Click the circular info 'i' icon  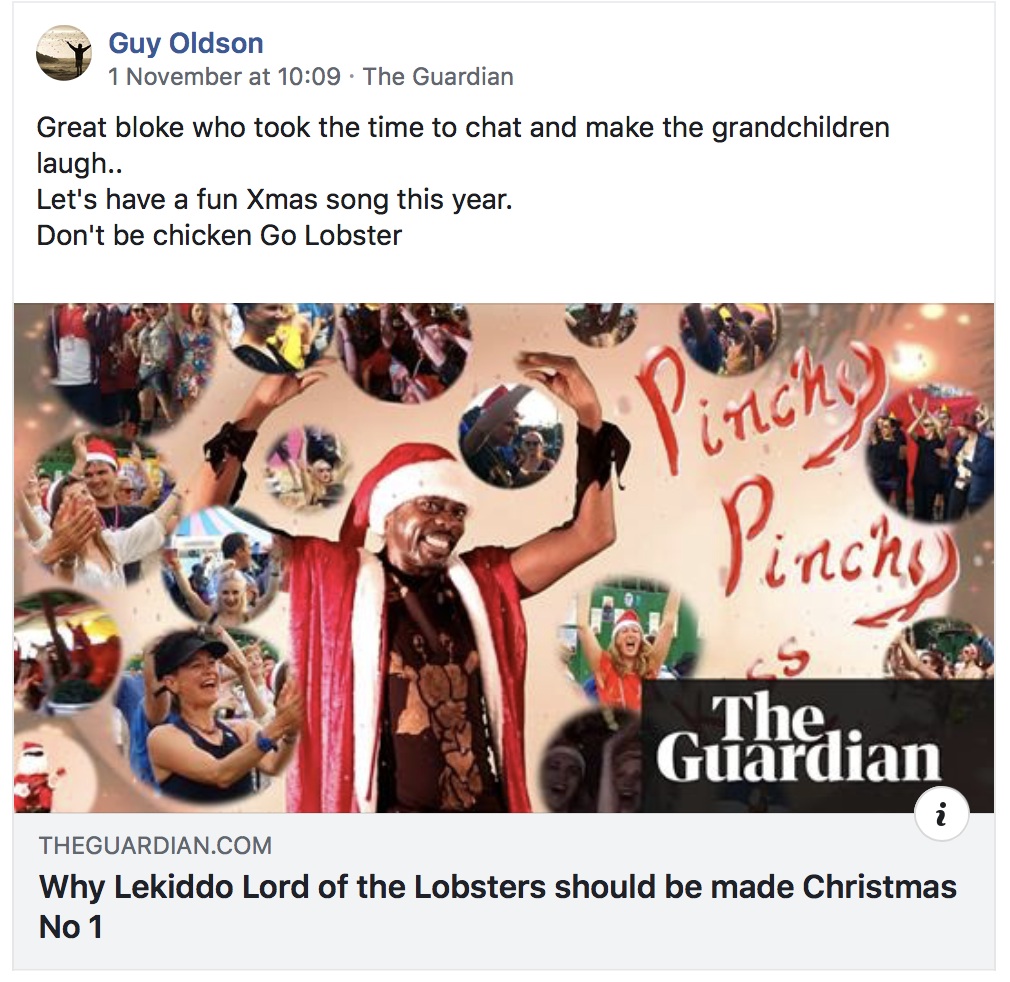[942, 813]
